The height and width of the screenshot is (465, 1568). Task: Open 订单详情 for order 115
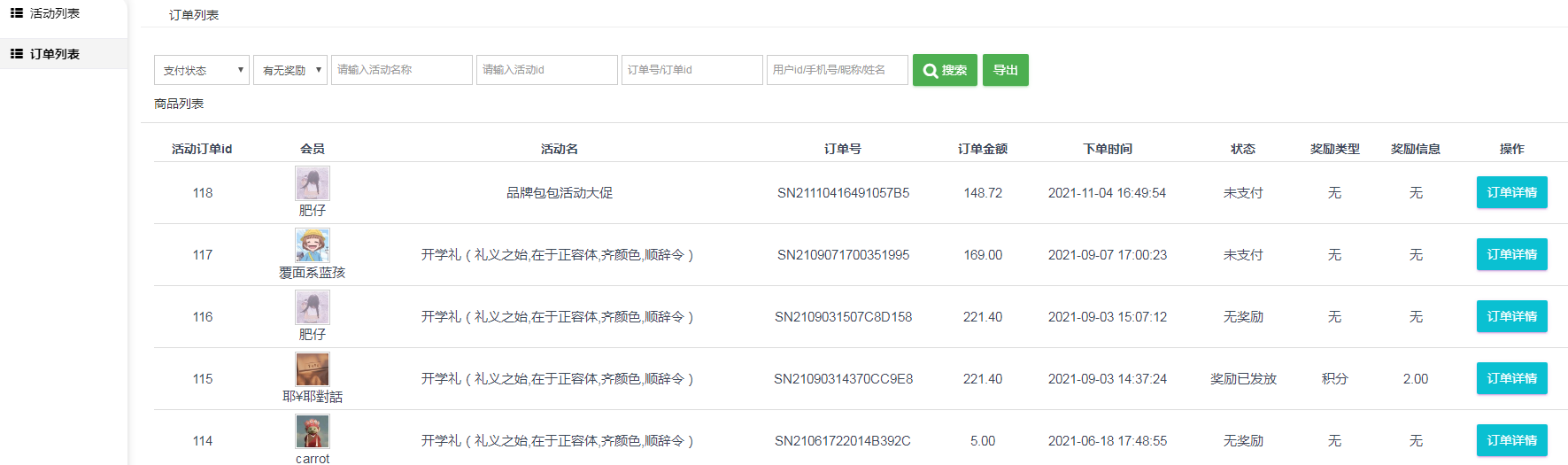click(1511, 378)
